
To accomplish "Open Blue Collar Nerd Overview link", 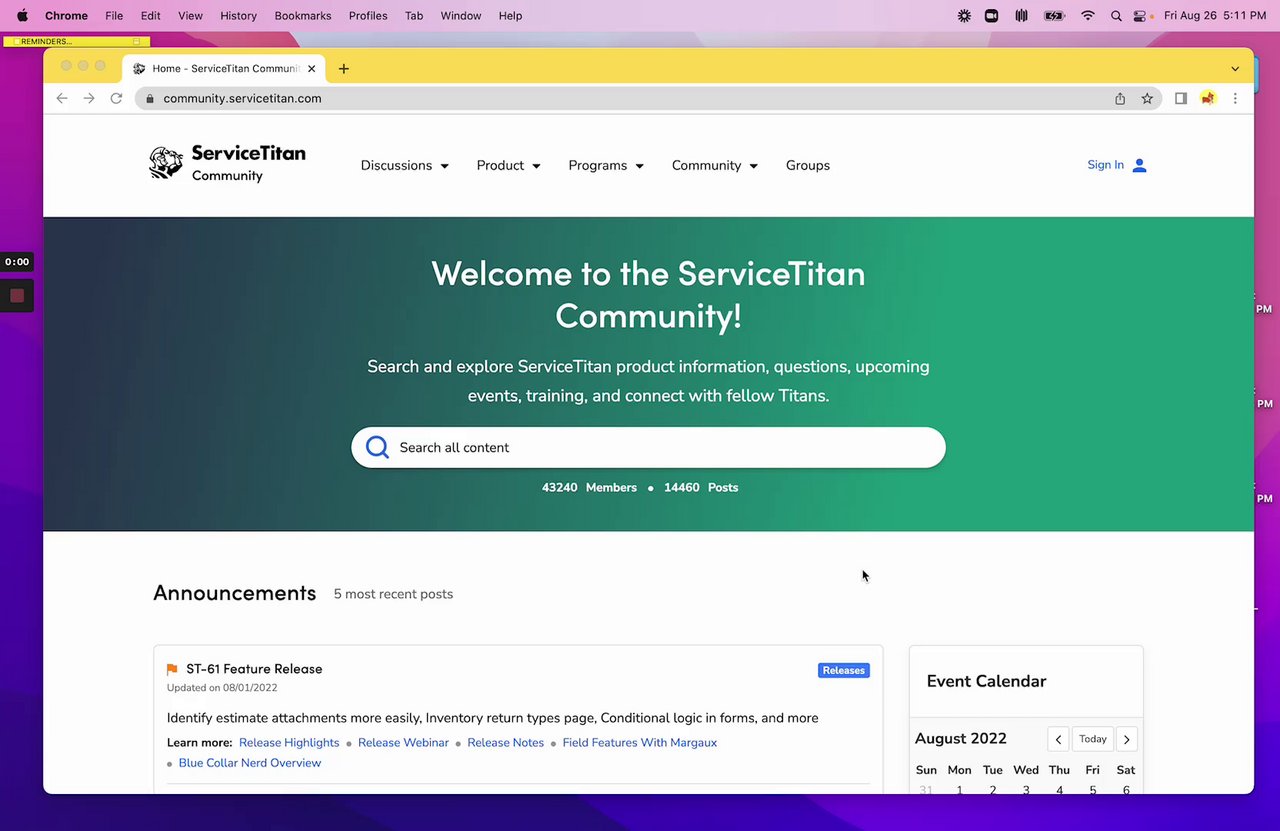I will (x=250, y=763).
